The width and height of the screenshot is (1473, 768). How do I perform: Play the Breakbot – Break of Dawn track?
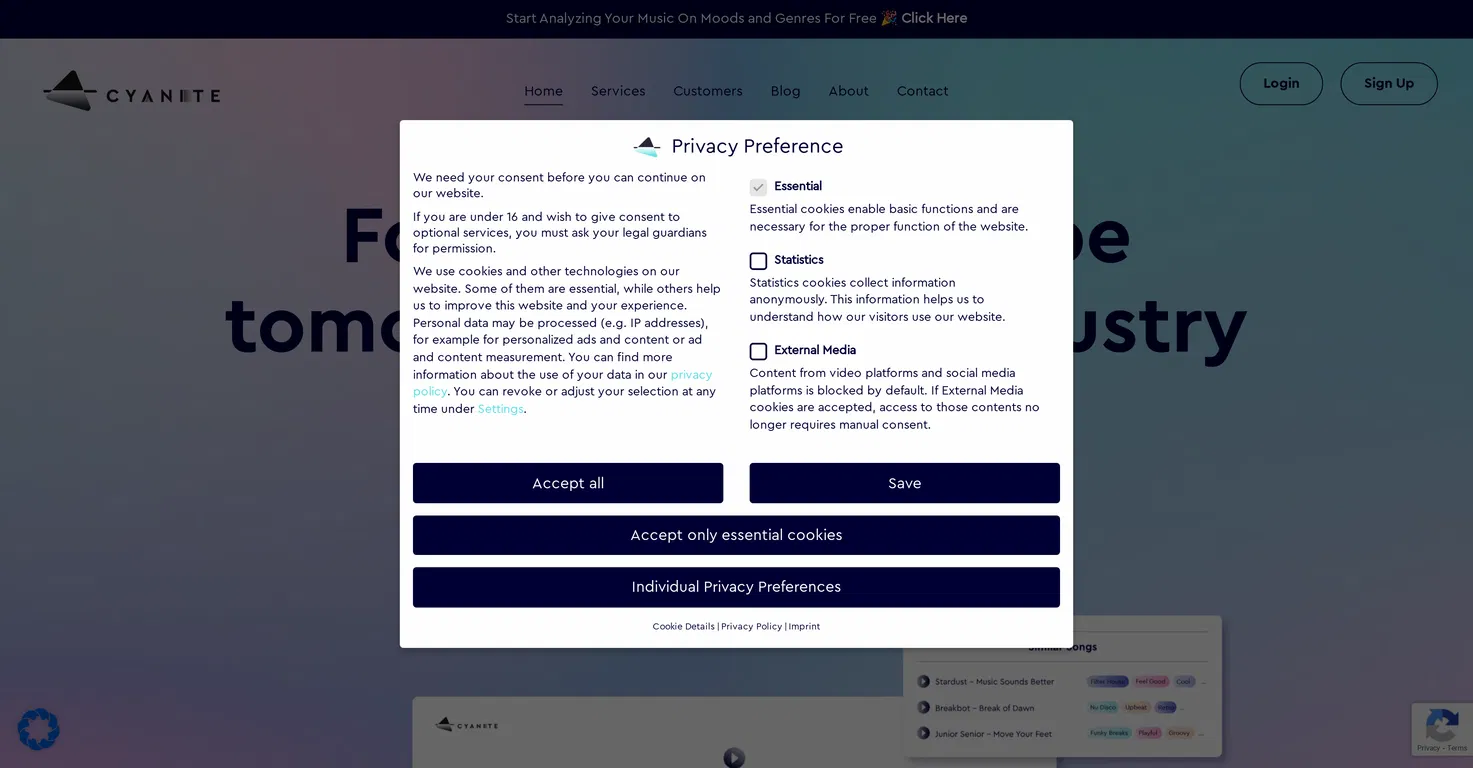pyautogui.click(x=924, y=708)
